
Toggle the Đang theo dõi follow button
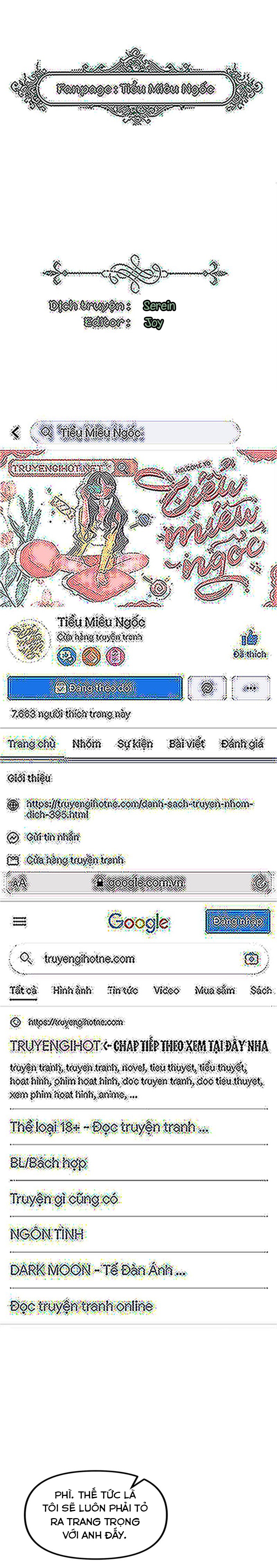[95, 688]
